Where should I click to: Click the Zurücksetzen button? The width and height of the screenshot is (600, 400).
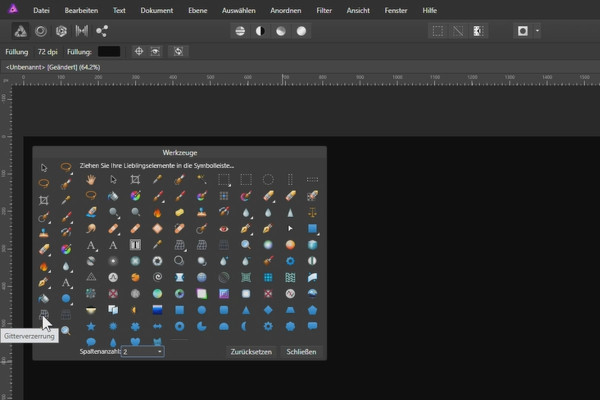click(x=252, y=352)
